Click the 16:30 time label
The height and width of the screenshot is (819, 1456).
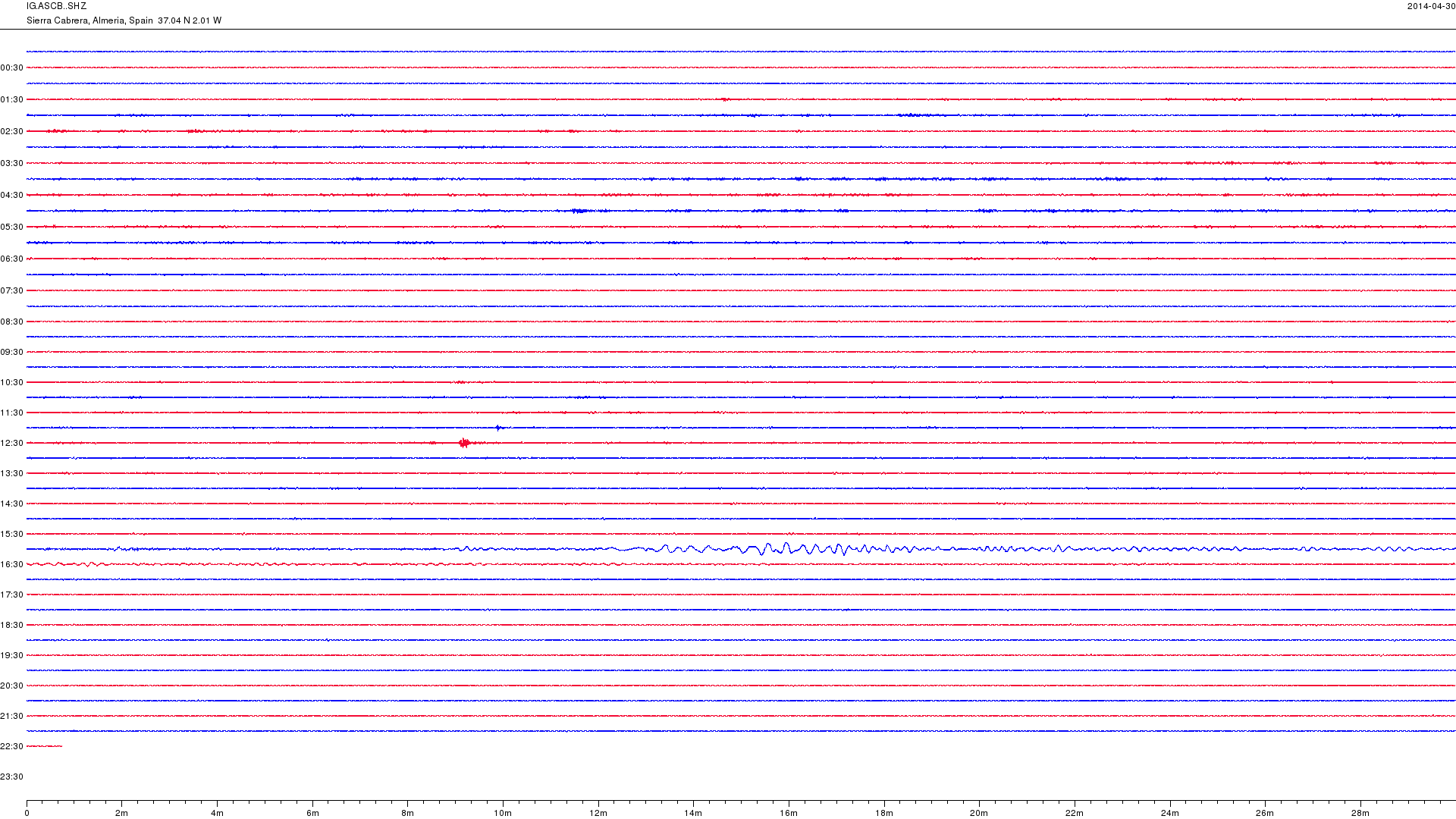pos(12,564)
